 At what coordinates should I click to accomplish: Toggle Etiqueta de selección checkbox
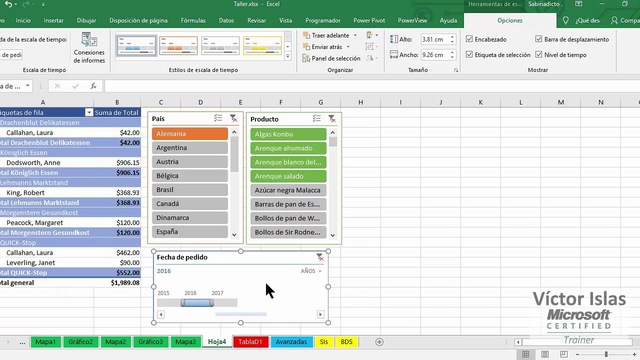469,55
